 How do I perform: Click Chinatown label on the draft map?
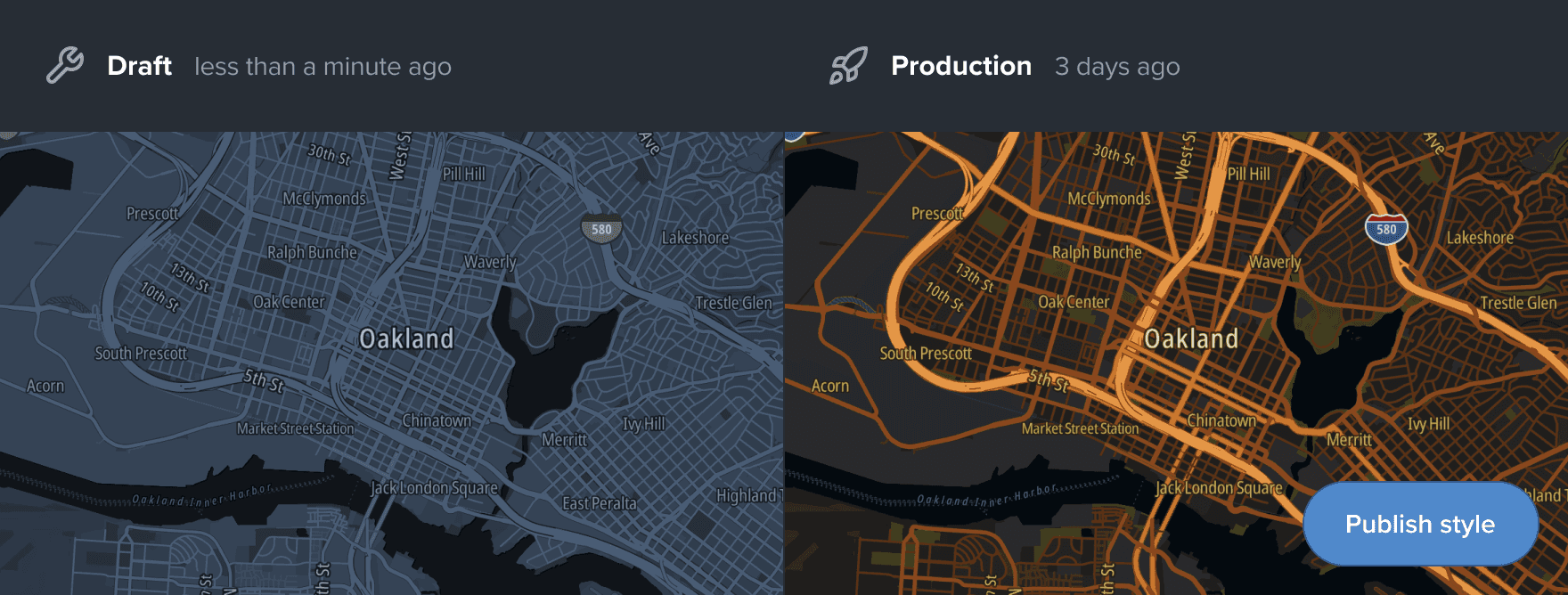pyautogui.click(x=437, y=420)
